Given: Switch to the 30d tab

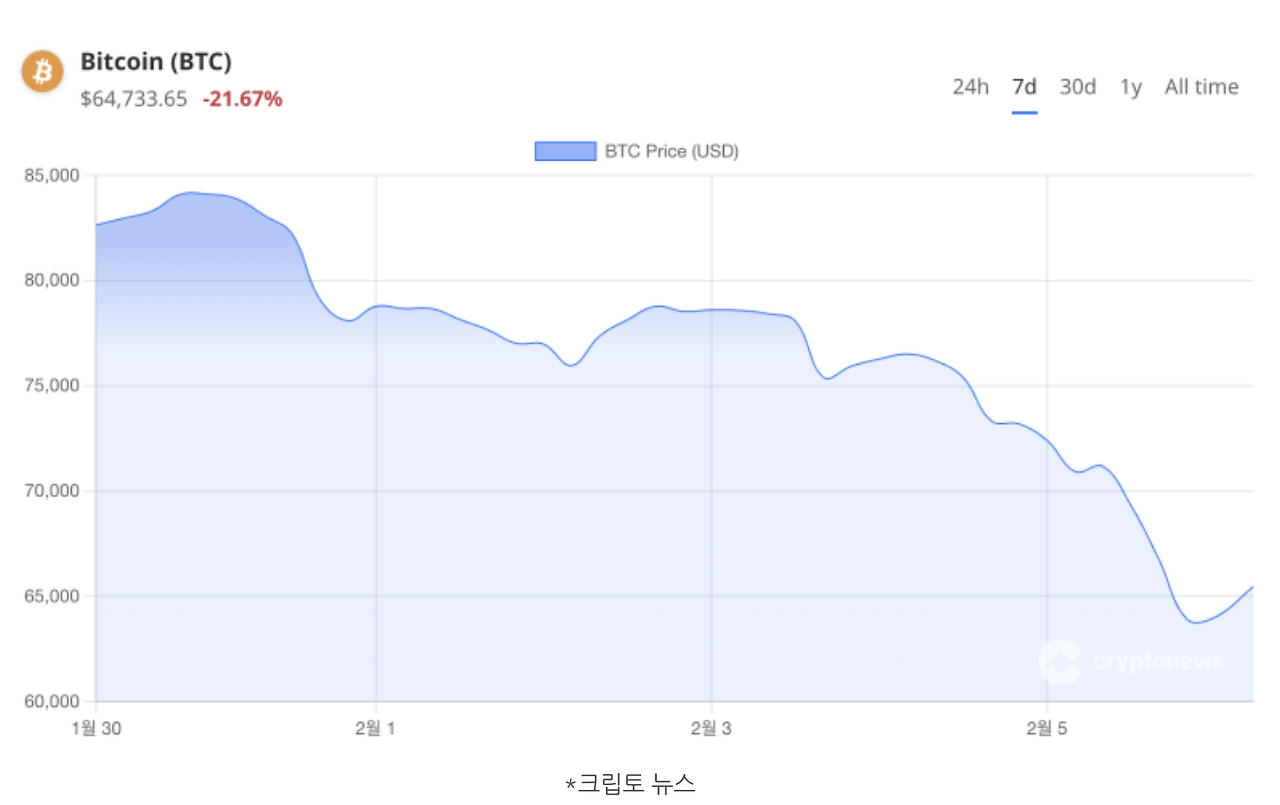Looking at the screenshot, I should pyautogui.click(x=1077, y=87).
